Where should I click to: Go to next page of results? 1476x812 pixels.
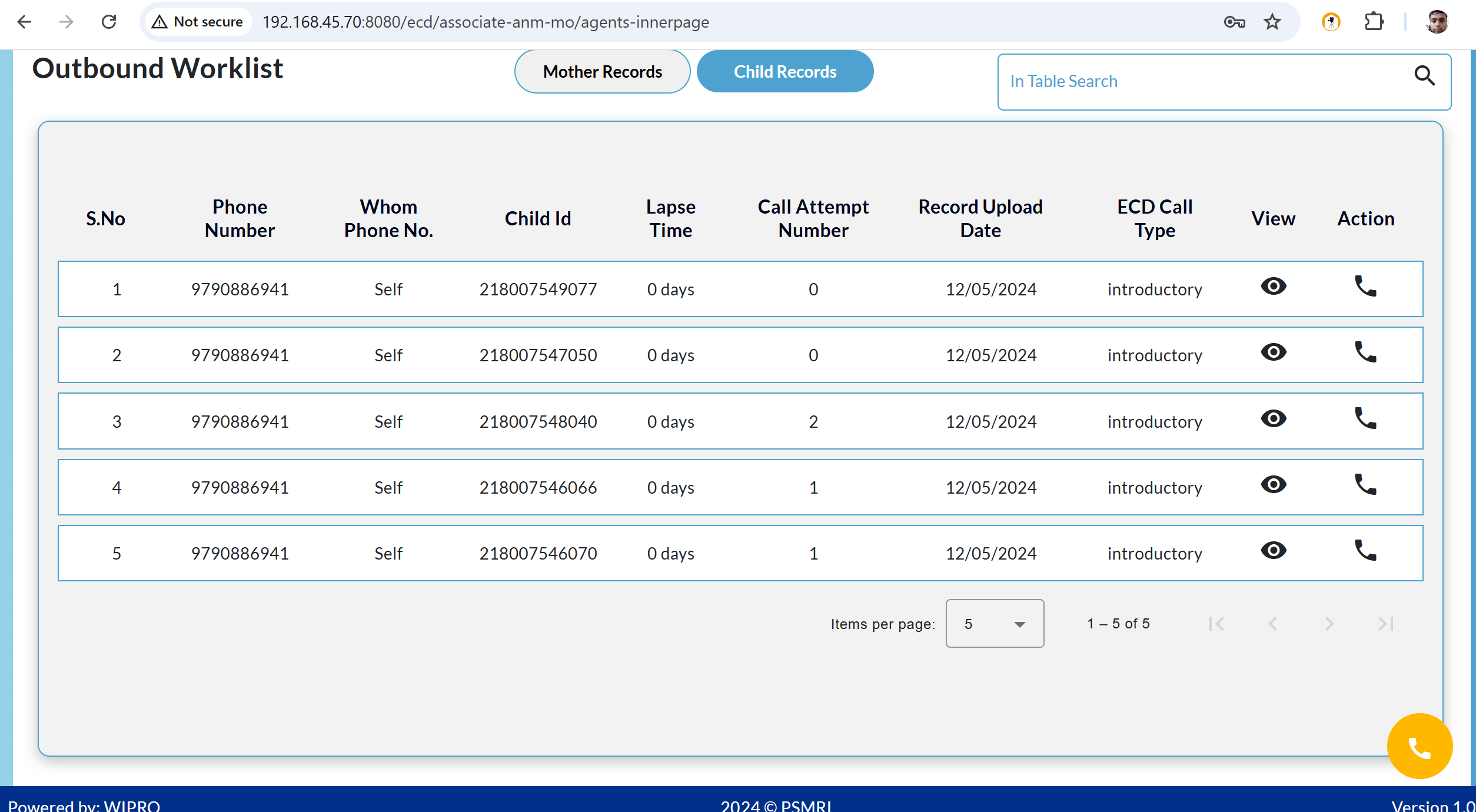1329,624
